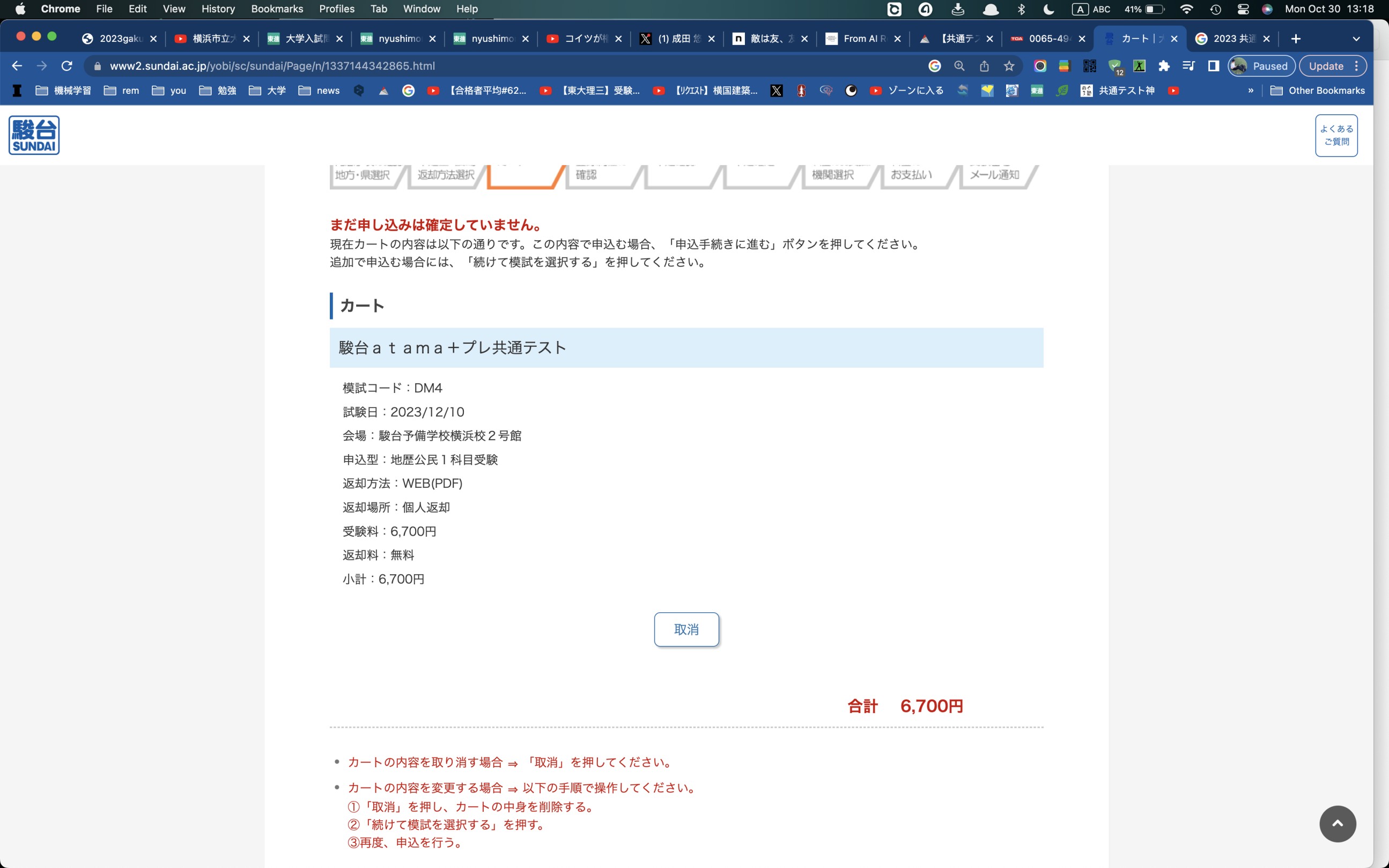This screenshot has width=1389, height=868.
Task: Reload the page
Action: click(67, 66)
